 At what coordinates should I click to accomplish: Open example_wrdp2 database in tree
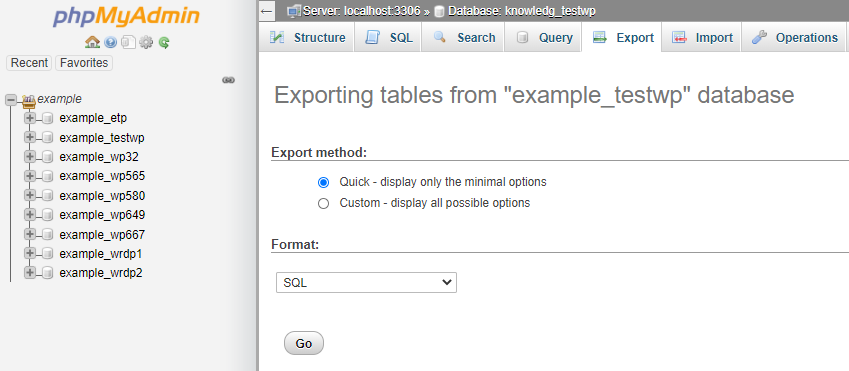tap(101, 272)
